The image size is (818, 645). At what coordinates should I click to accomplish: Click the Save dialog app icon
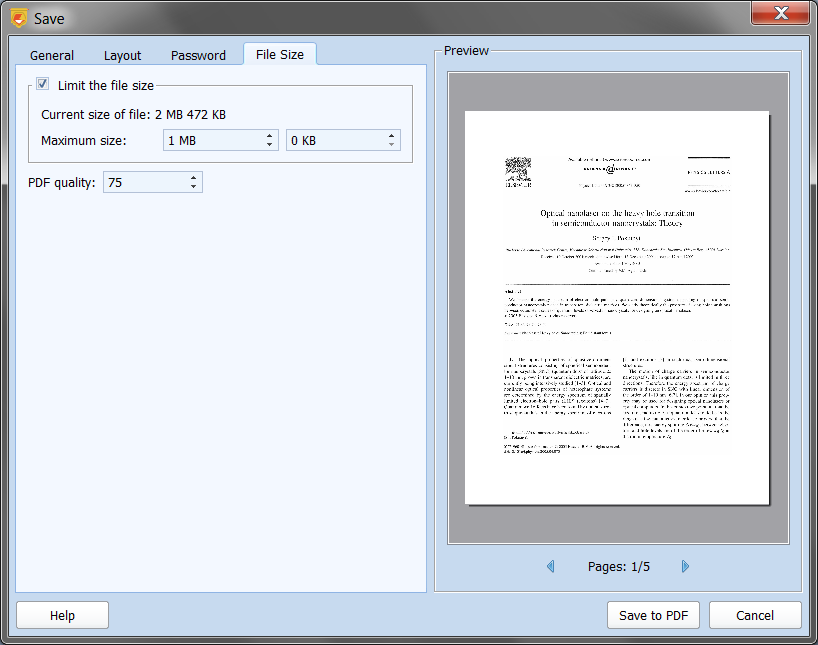pyautogui.click(x=18, y=18)
